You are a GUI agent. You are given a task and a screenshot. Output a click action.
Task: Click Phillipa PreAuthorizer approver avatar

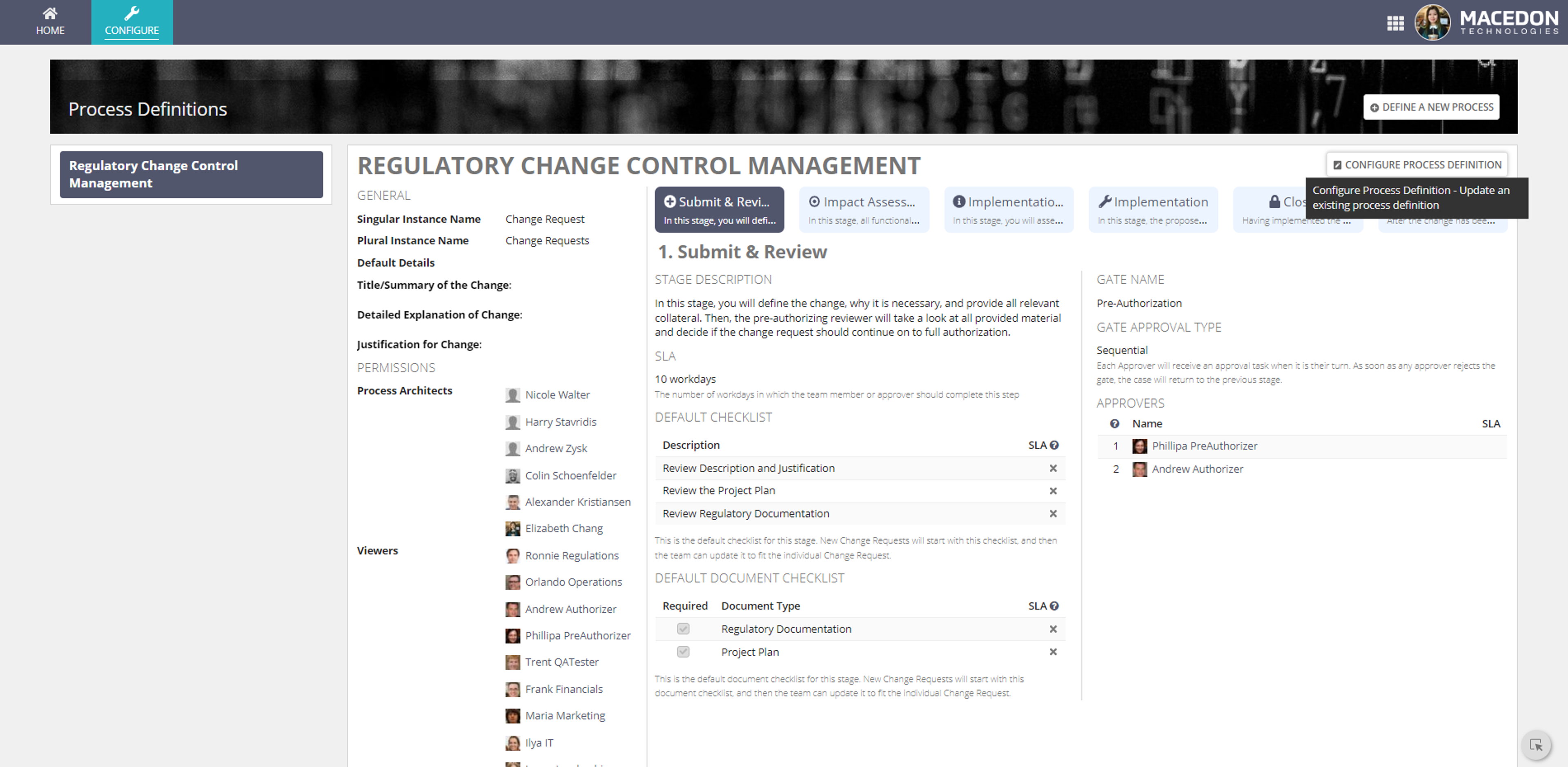tap(1140, 446)
